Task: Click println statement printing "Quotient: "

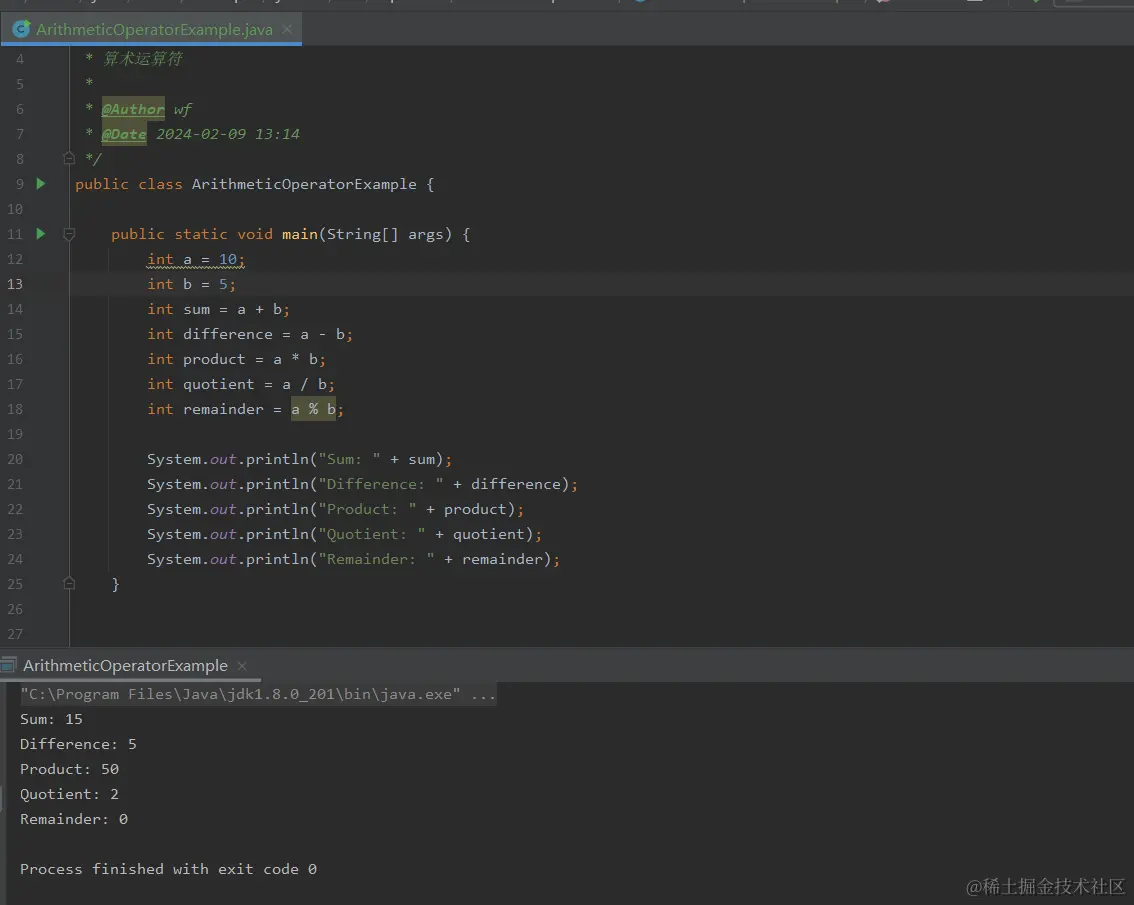Action: pyautogui.click(x=344, y=534)
